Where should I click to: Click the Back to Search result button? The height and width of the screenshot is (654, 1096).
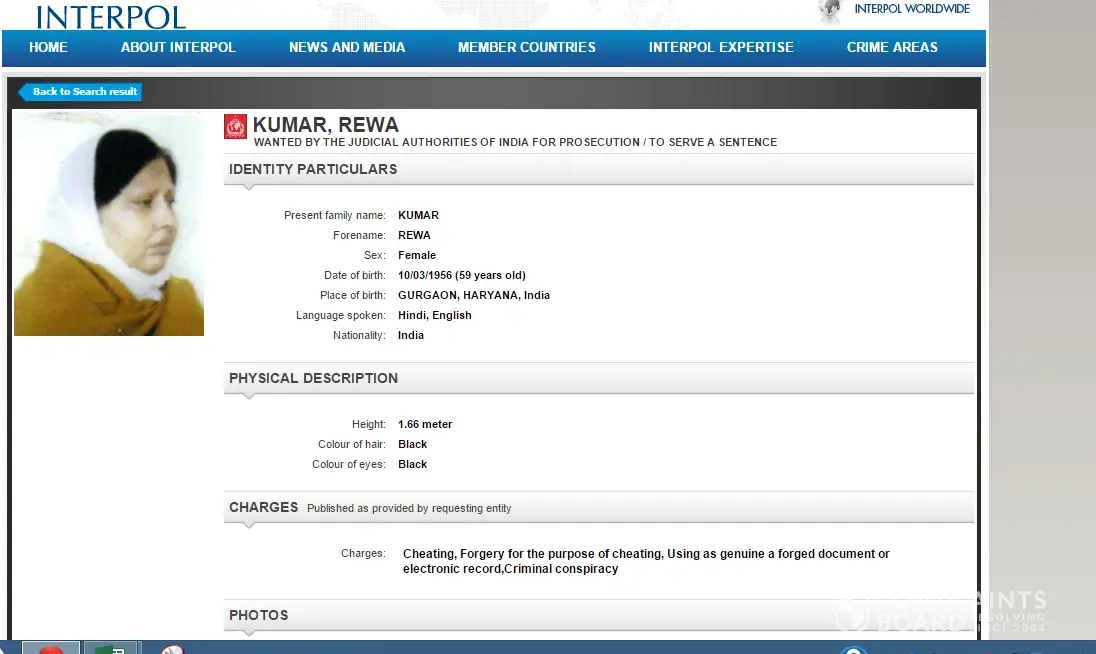(x=83, y=92)
